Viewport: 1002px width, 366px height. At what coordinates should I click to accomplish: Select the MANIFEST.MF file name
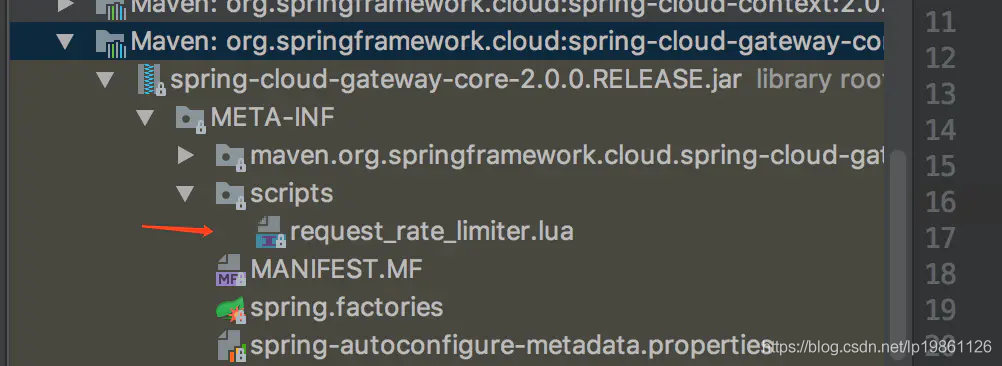click(337, 270)
